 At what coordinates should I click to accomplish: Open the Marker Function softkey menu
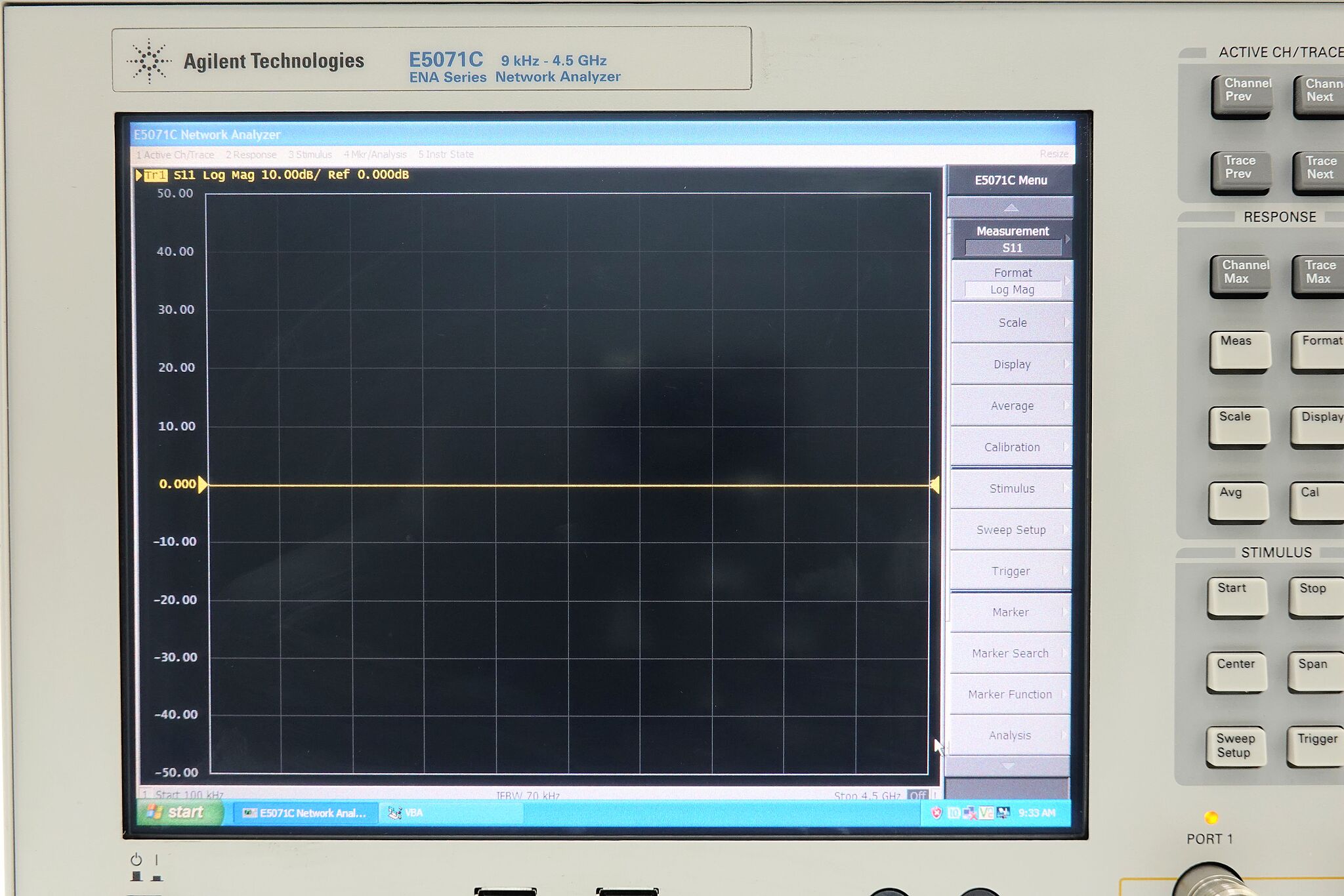(1010, 694)
